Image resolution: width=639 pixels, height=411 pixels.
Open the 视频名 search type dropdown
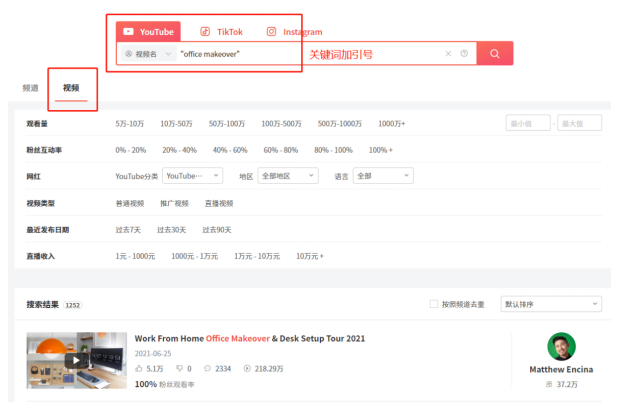pos(148,54)
